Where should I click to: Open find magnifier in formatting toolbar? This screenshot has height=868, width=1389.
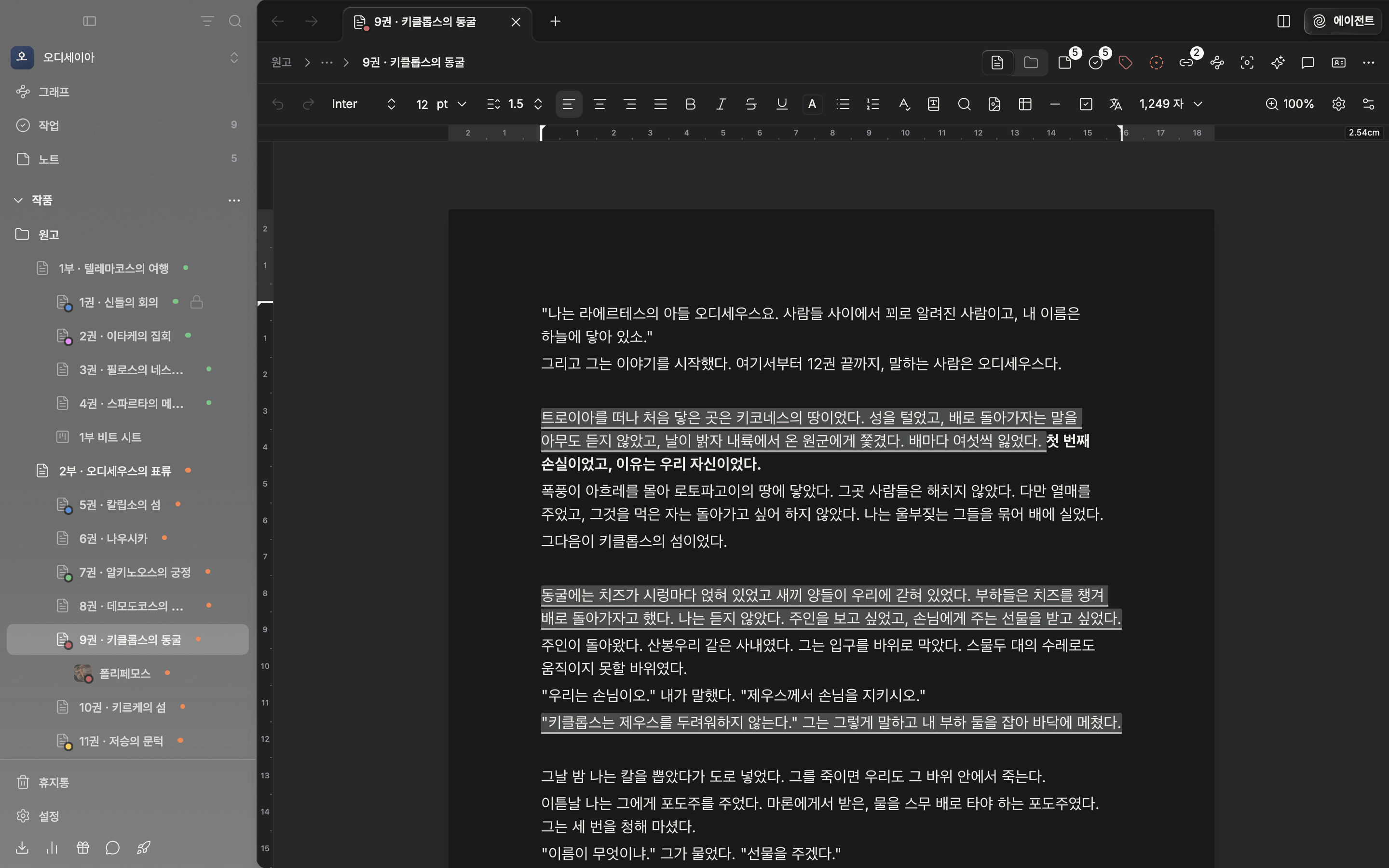964,104
